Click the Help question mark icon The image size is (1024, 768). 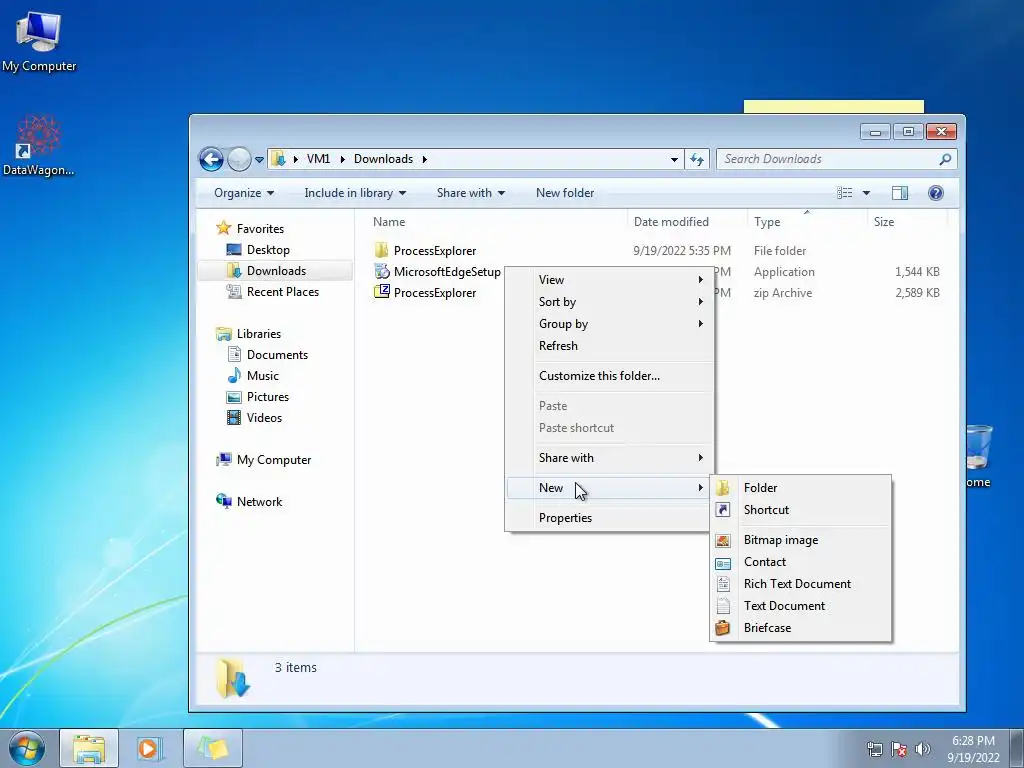935,193
